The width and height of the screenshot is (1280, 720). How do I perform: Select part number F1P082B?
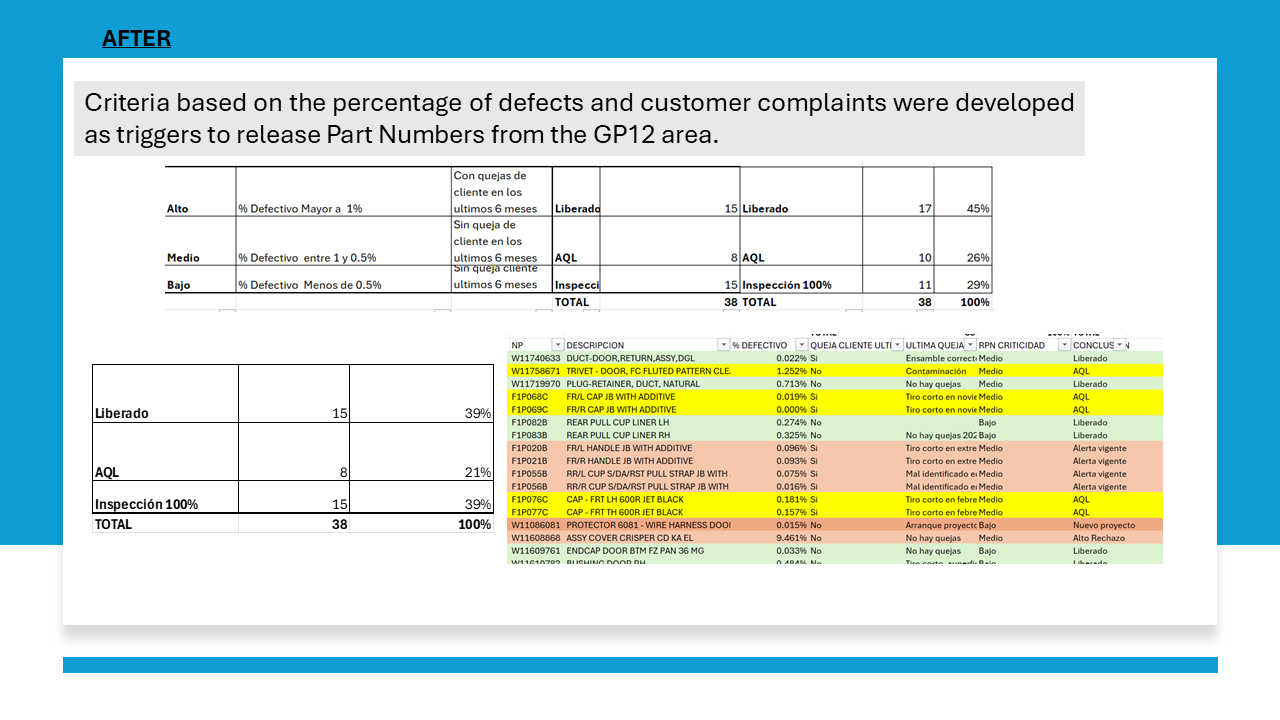click(x=530, y=423)
